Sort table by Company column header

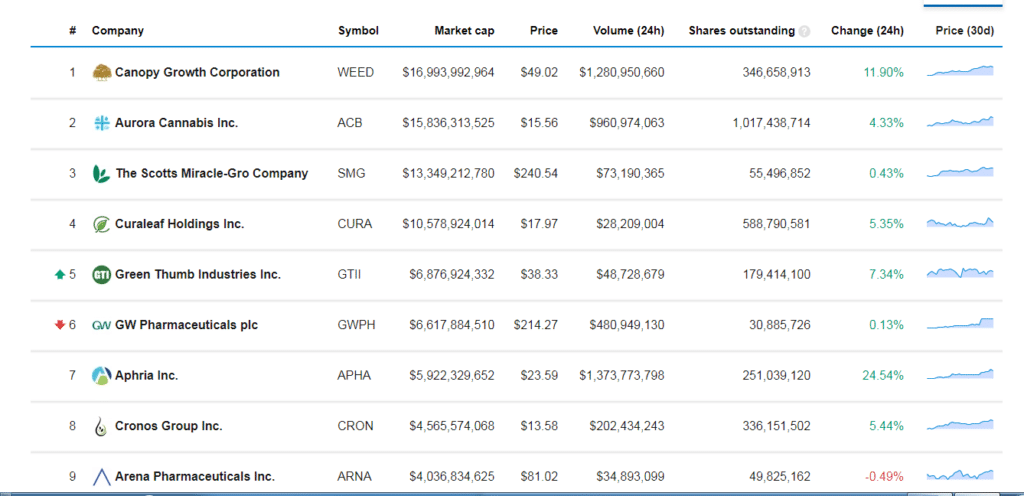coord(118,31)
